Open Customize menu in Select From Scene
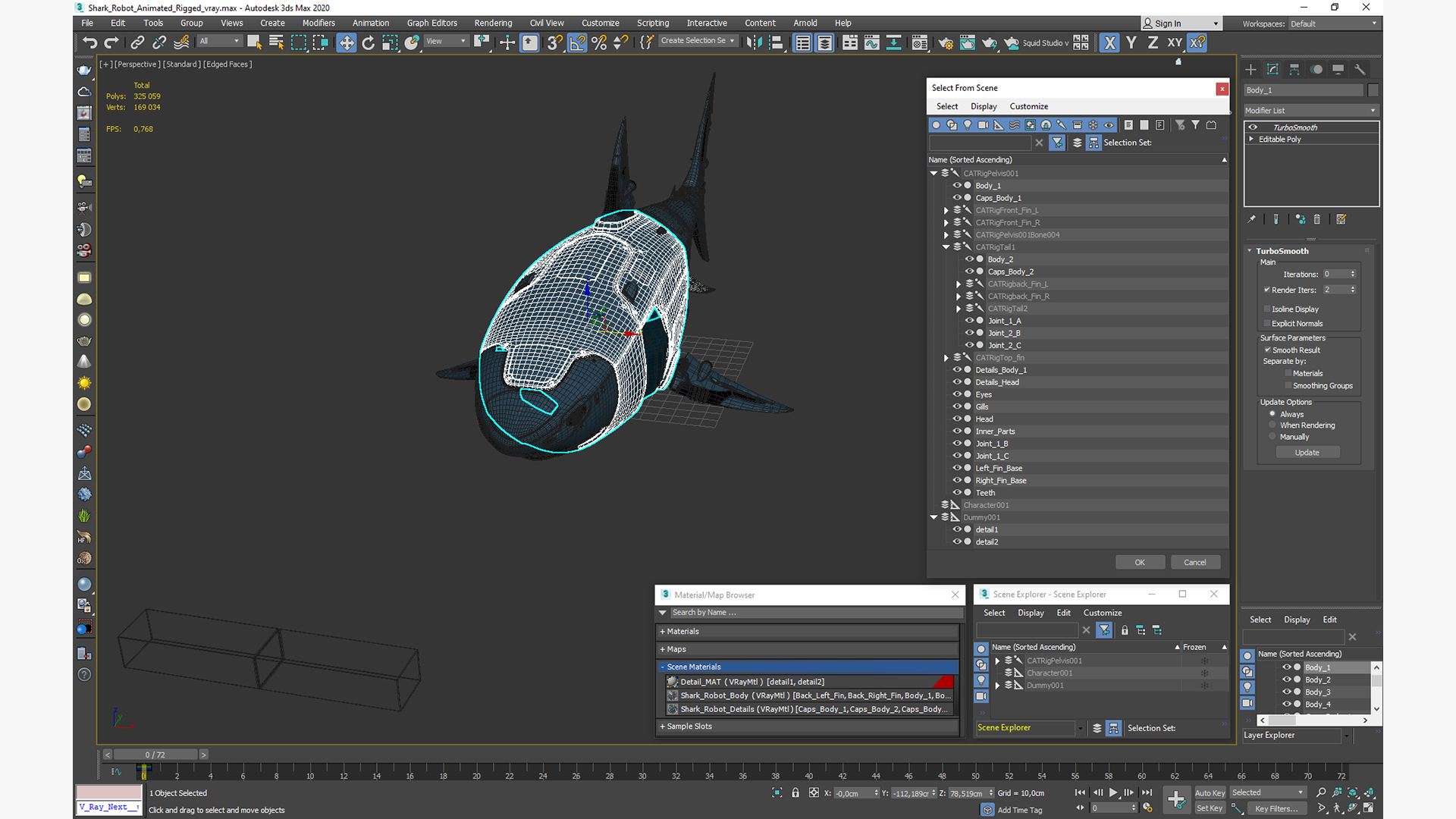The image size is (1456, 819). click(x=1028, y=106)
